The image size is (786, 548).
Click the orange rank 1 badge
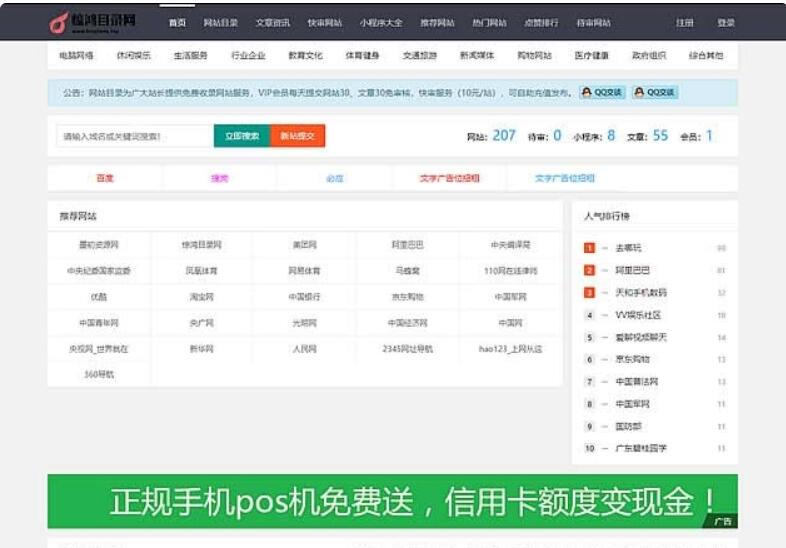click(590, 248)
